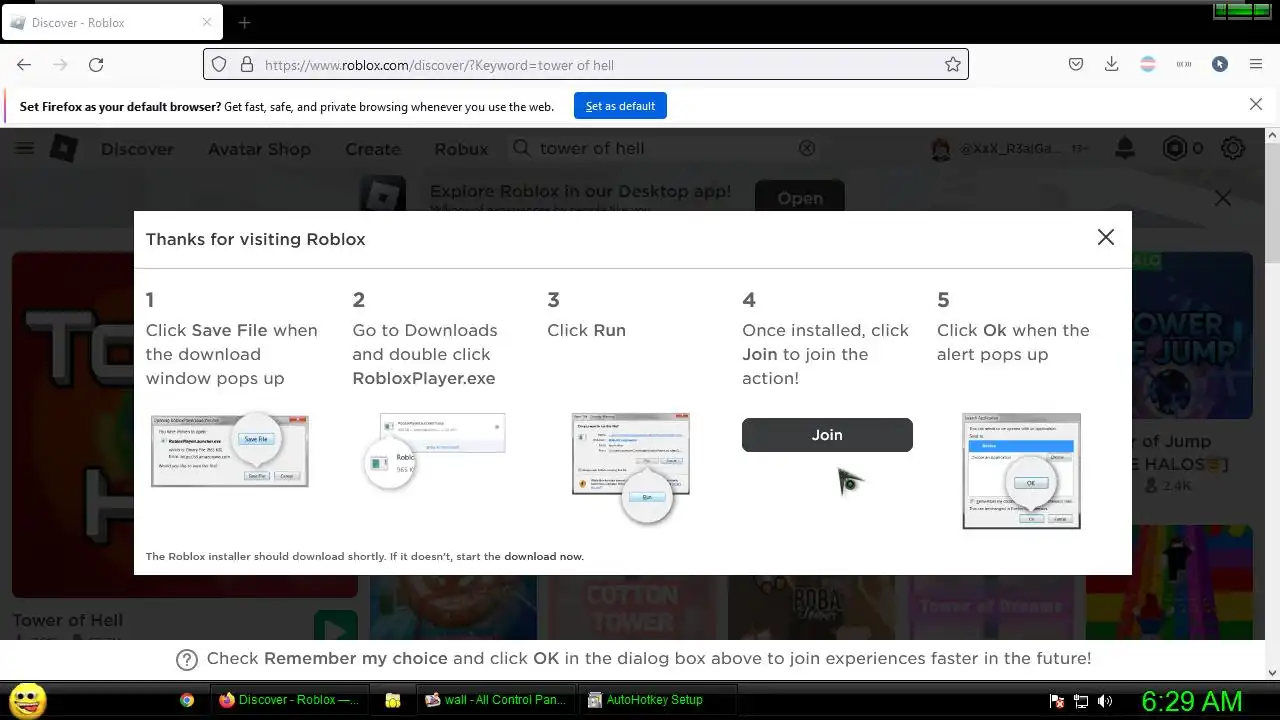
Task: Reload the current Roblox page
Action: click(x=96, y=64)
